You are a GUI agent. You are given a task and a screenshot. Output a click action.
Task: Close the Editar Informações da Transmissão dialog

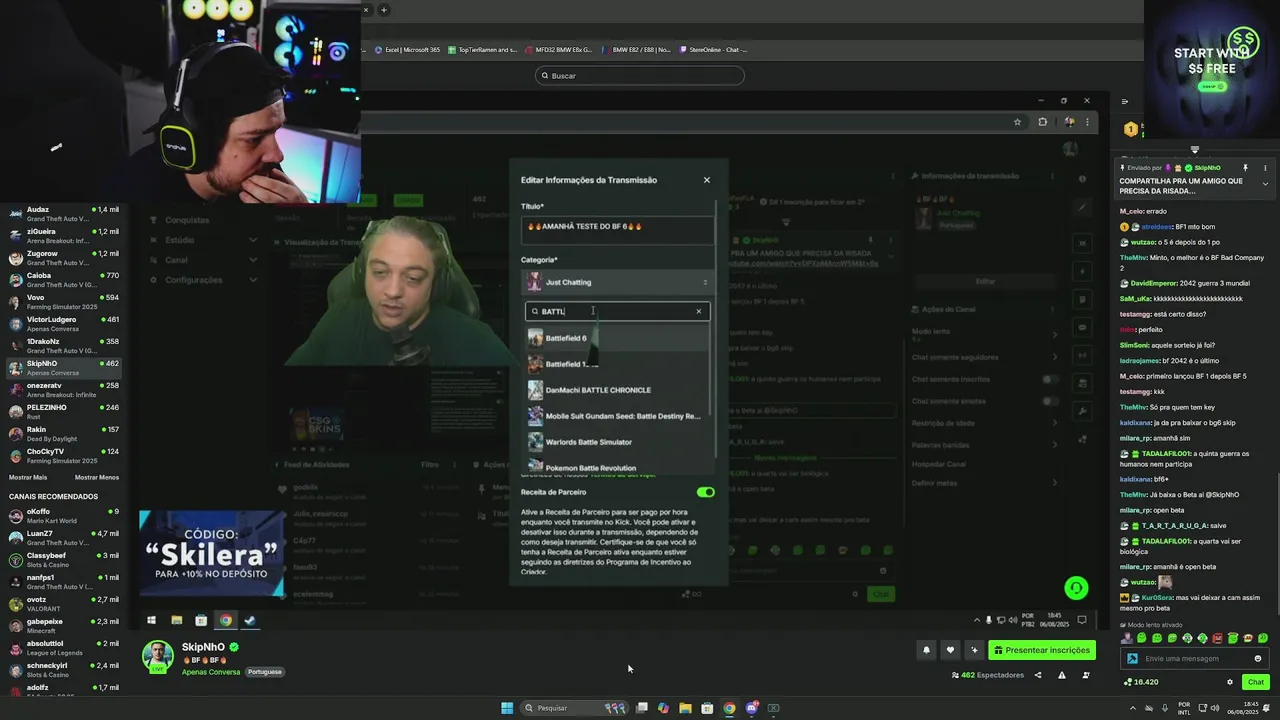pos(707,180)
